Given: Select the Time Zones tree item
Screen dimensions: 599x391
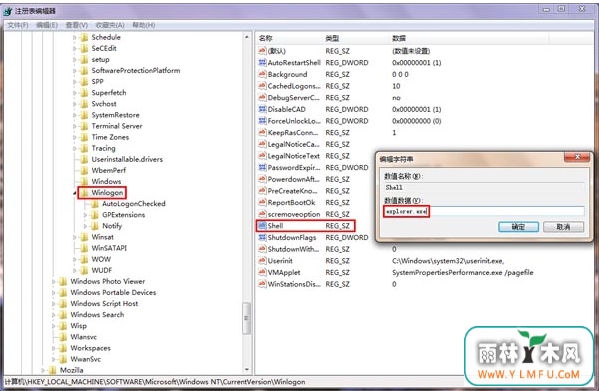Looking at the screenshot, I should pyautogui.click(x=110, y=137).
